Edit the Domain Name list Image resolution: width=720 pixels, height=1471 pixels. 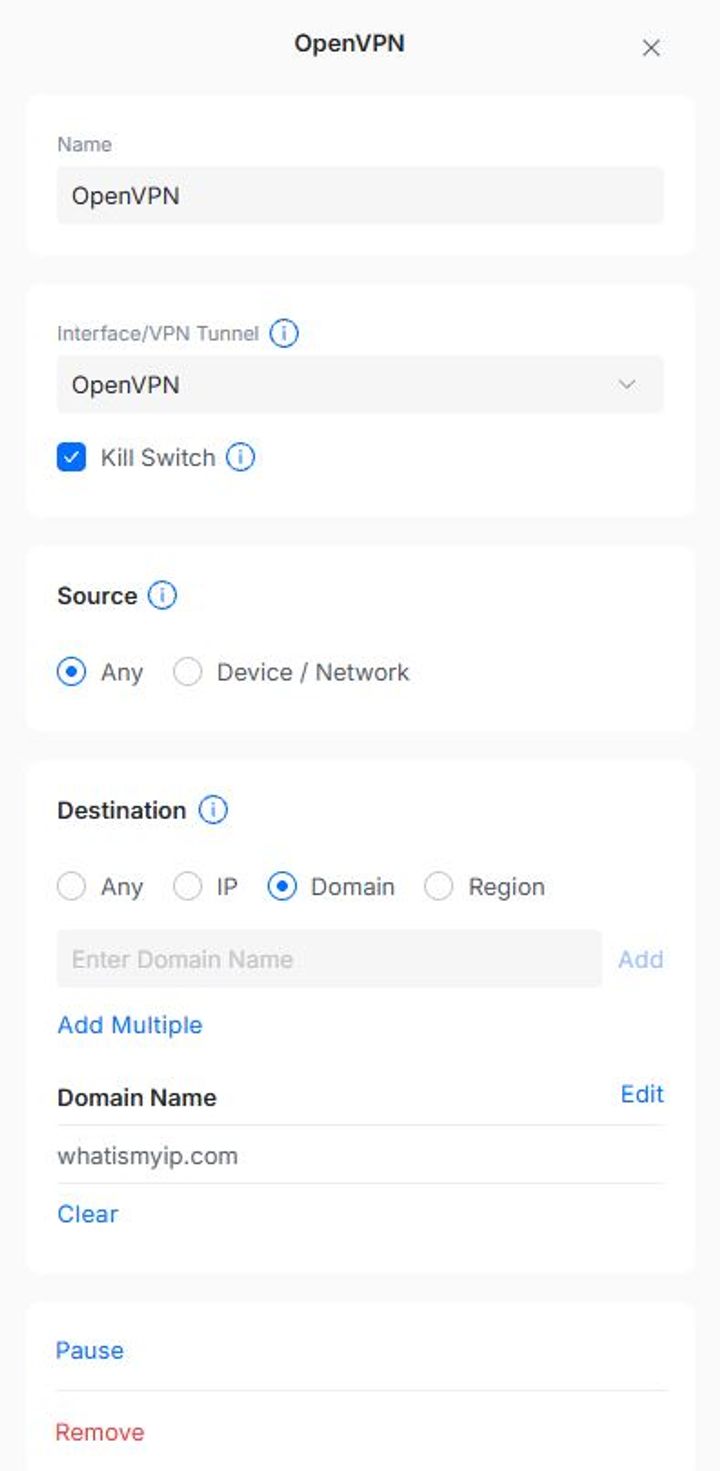pos(642,1094)
